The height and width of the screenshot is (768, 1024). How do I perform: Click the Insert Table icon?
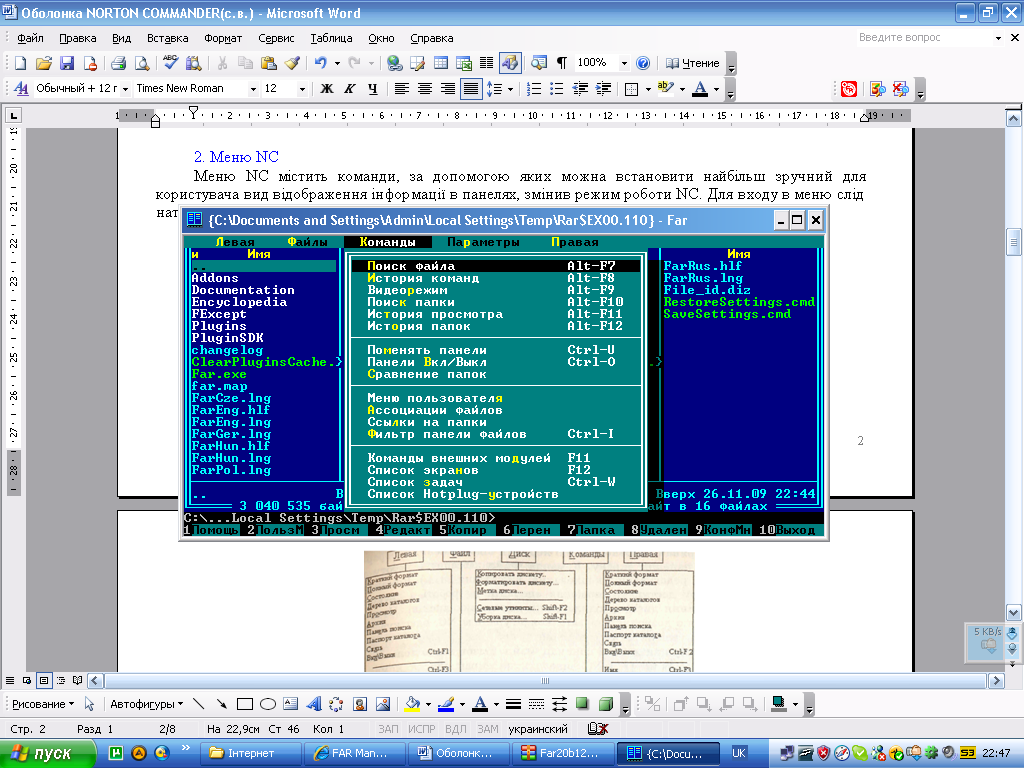441,63
